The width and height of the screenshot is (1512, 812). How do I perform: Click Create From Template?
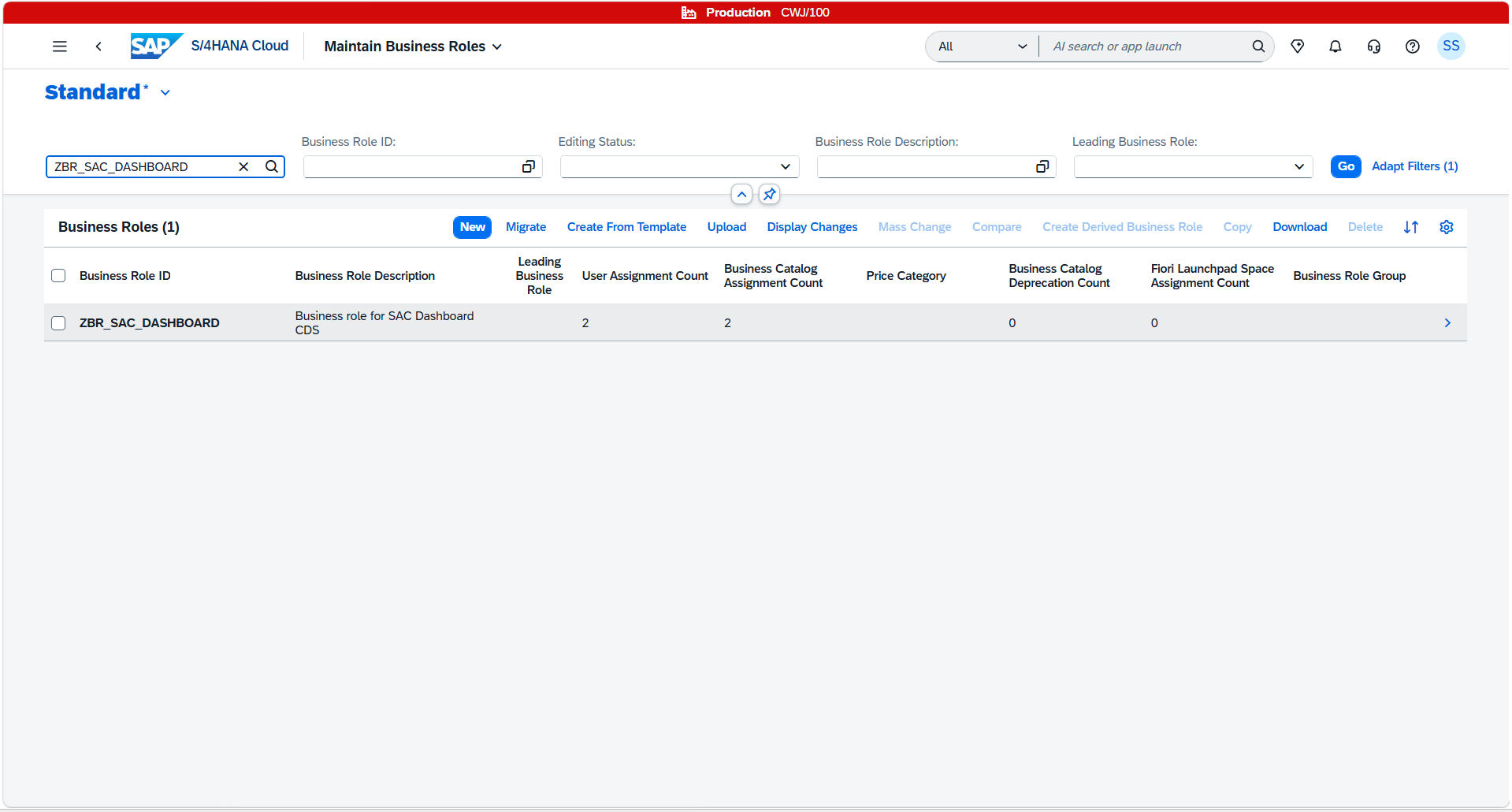click(627, 227)
